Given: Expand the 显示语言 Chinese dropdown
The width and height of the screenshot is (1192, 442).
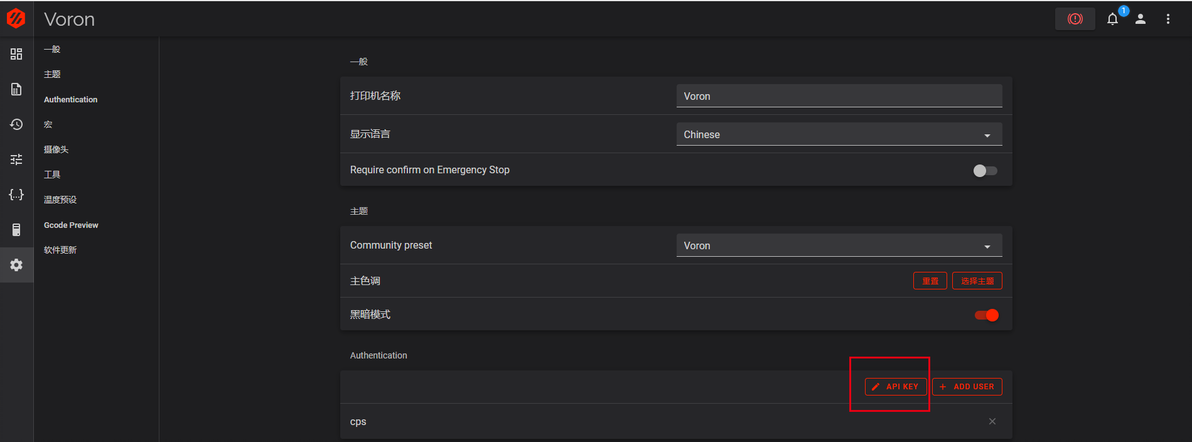Looking at the screenshot, I should tap(839, 134).
